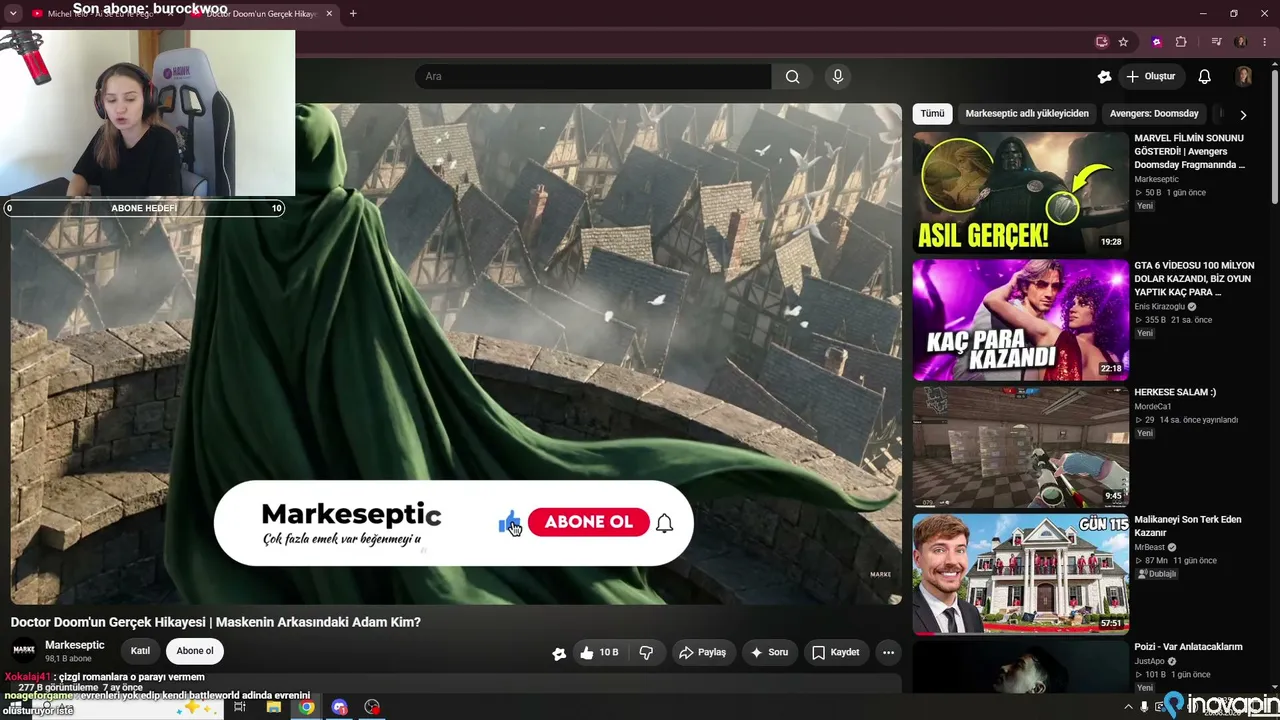This screenshot has width=1280, height=720.
Task: Open the Markeseptic channel name link
Action: pos(75,645)
